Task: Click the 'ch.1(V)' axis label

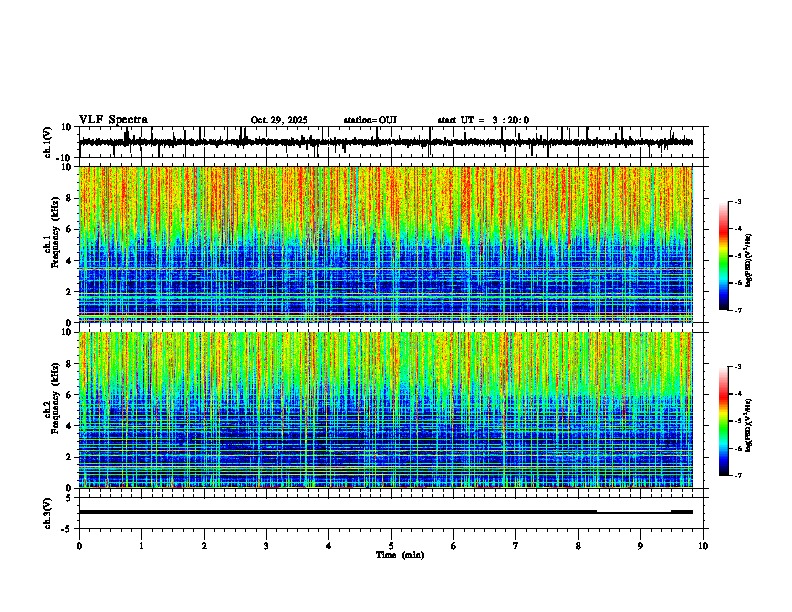Action: pos(48,142)
